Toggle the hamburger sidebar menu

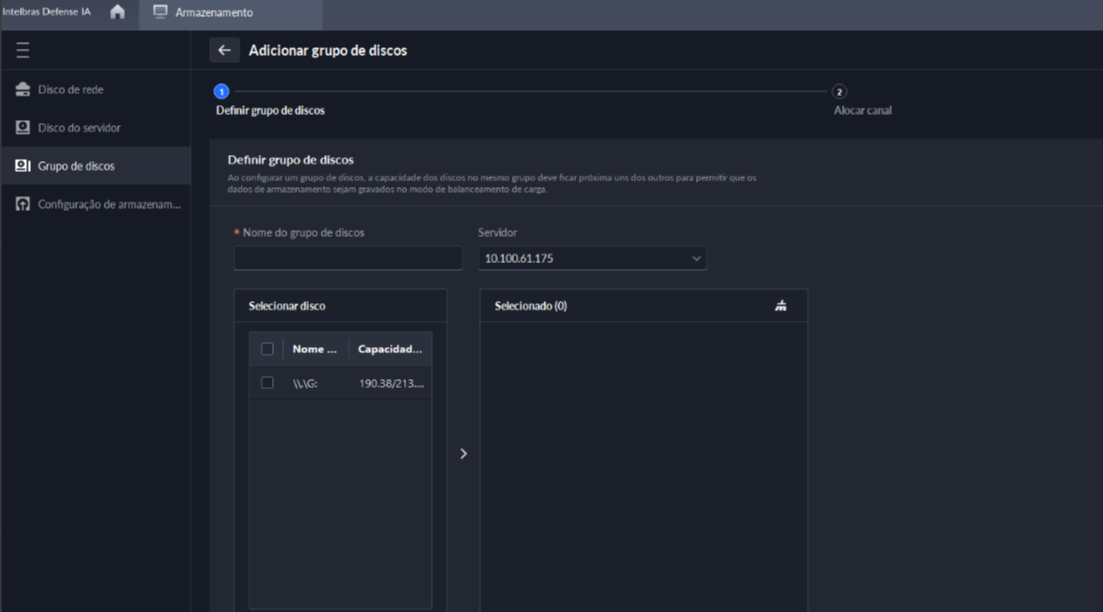click(x=23, y=50)
